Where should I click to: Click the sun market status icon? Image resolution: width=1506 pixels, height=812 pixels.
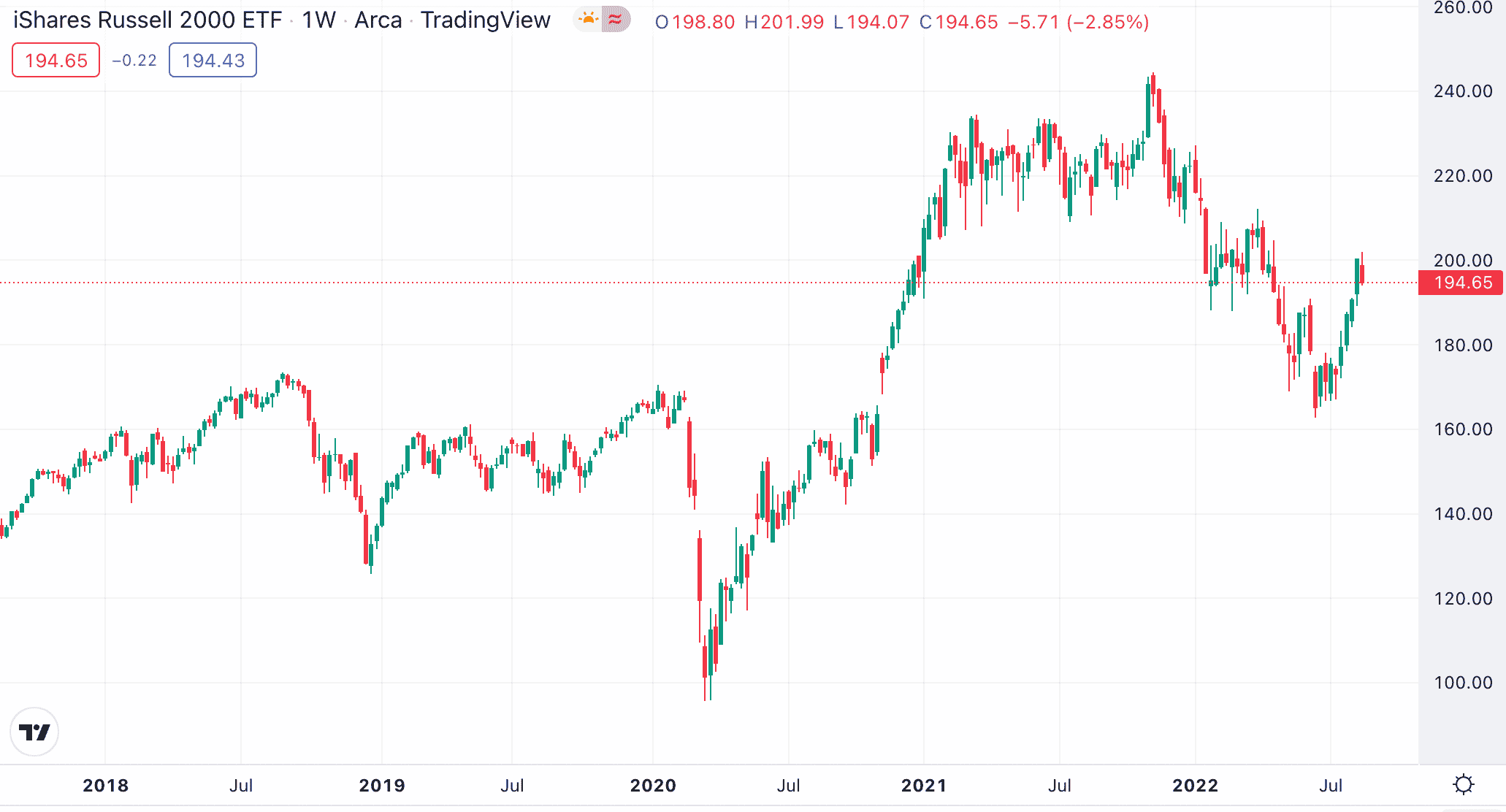click(588, 20)
